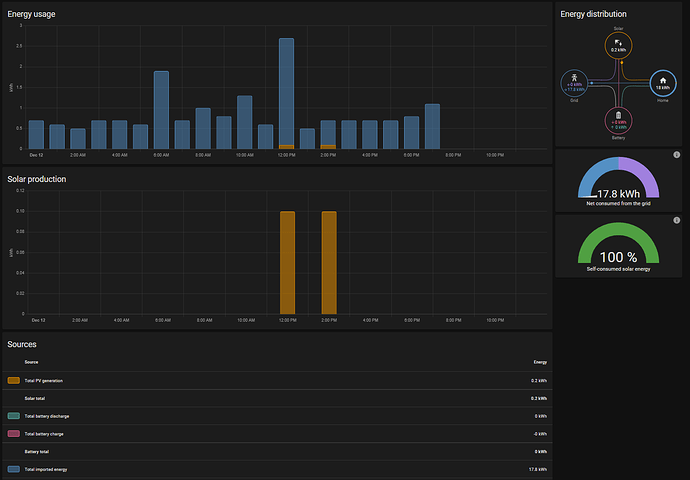Image resolution: width=690 pixels, height=480 pixels.
Task: Click the "Energy distribution" card title
Action: [x=593, y=14]
